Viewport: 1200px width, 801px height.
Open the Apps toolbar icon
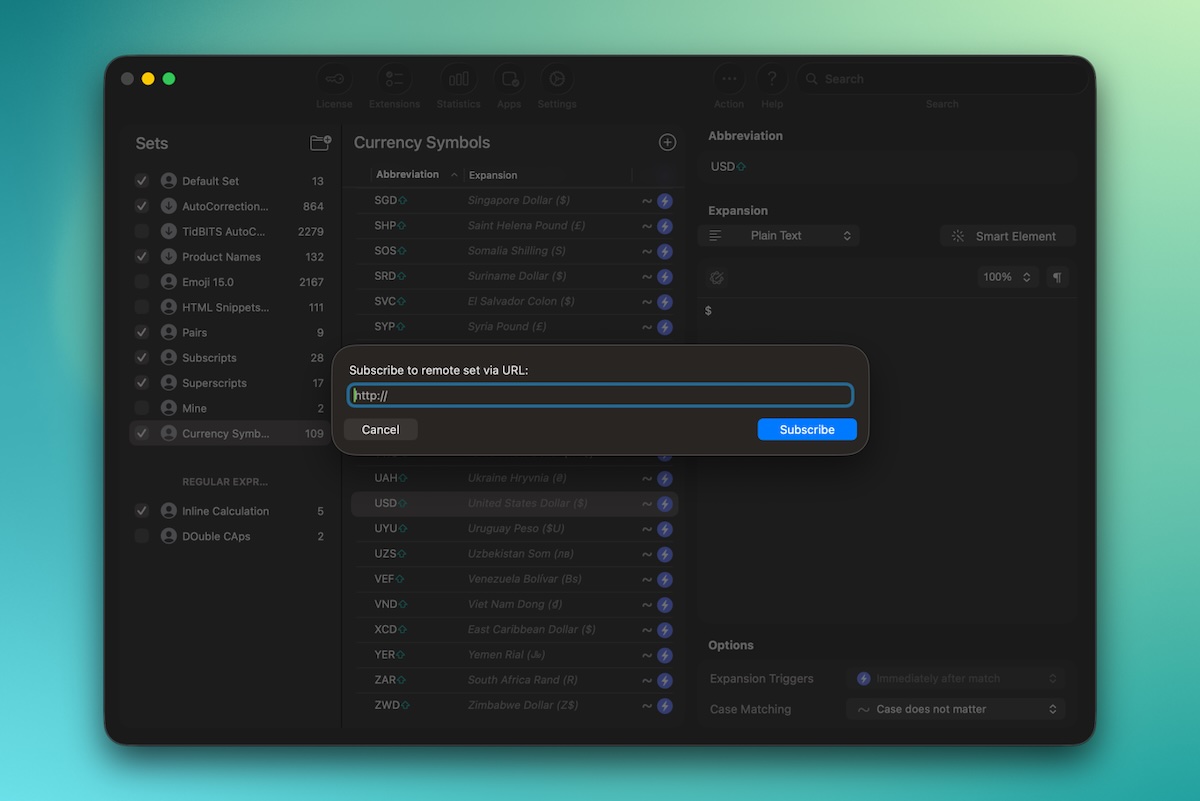pos(509,80)
